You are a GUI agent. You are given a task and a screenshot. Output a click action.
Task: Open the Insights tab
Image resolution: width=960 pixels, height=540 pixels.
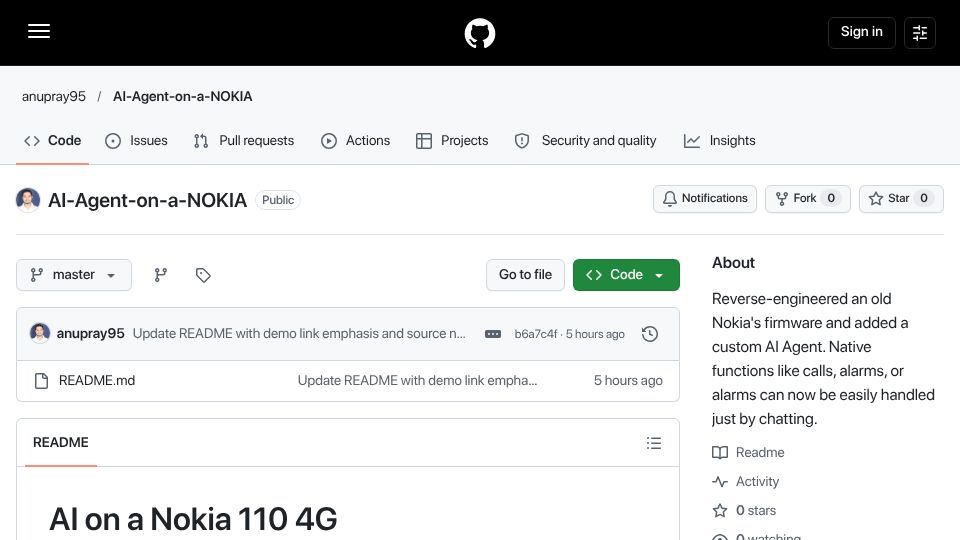719,141
